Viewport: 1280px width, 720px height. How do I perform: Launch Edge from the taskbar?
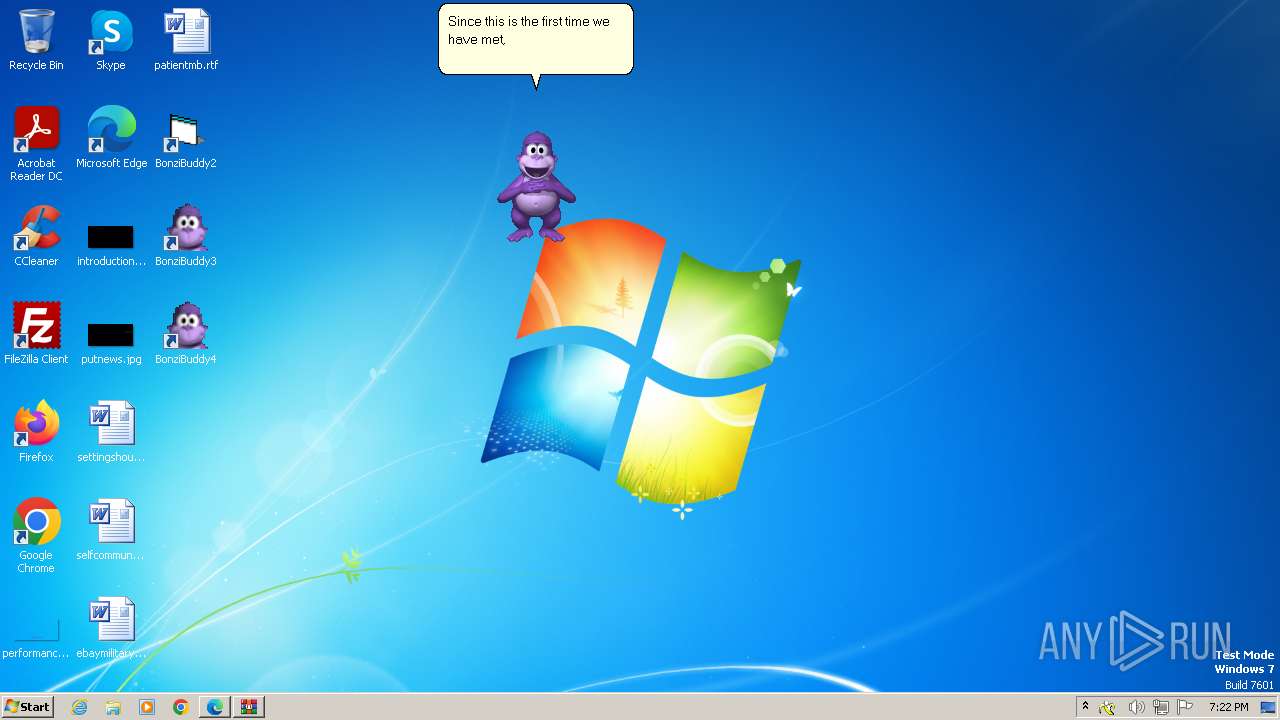215,707
